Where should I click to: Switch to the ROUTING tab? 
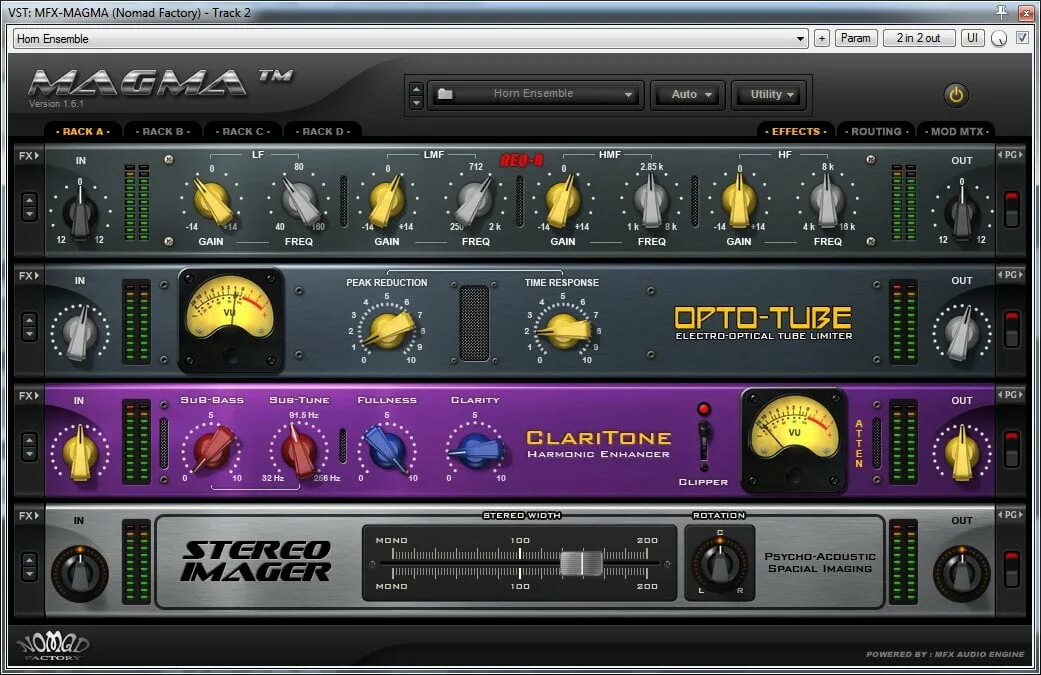pyautogui.click(x=876, y=131)
